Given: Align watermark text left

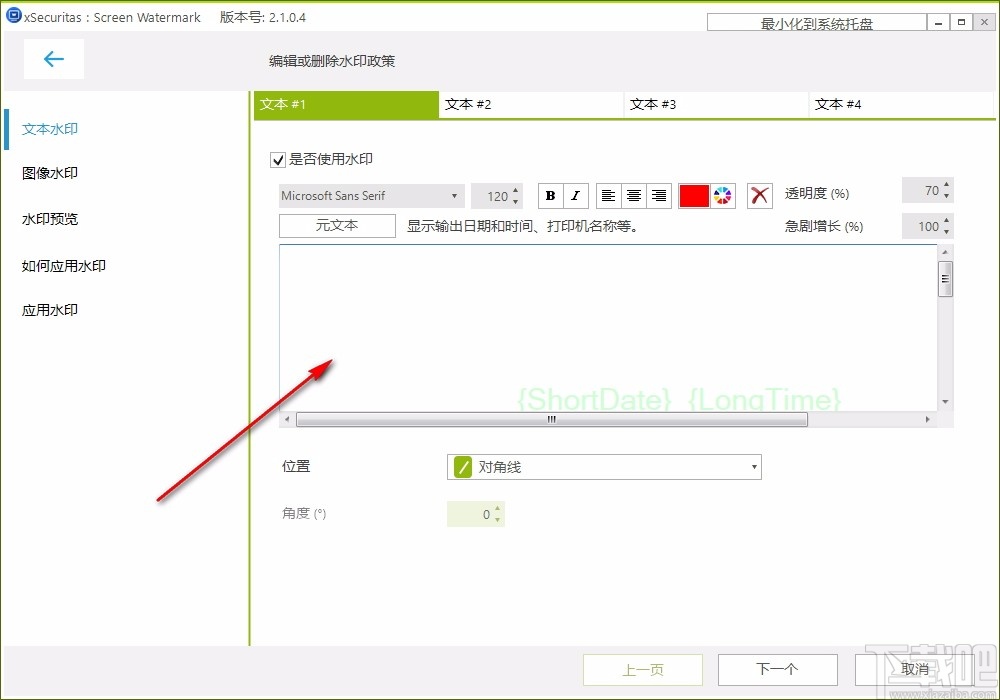Looking at the screenshot, I should point(608,196).
